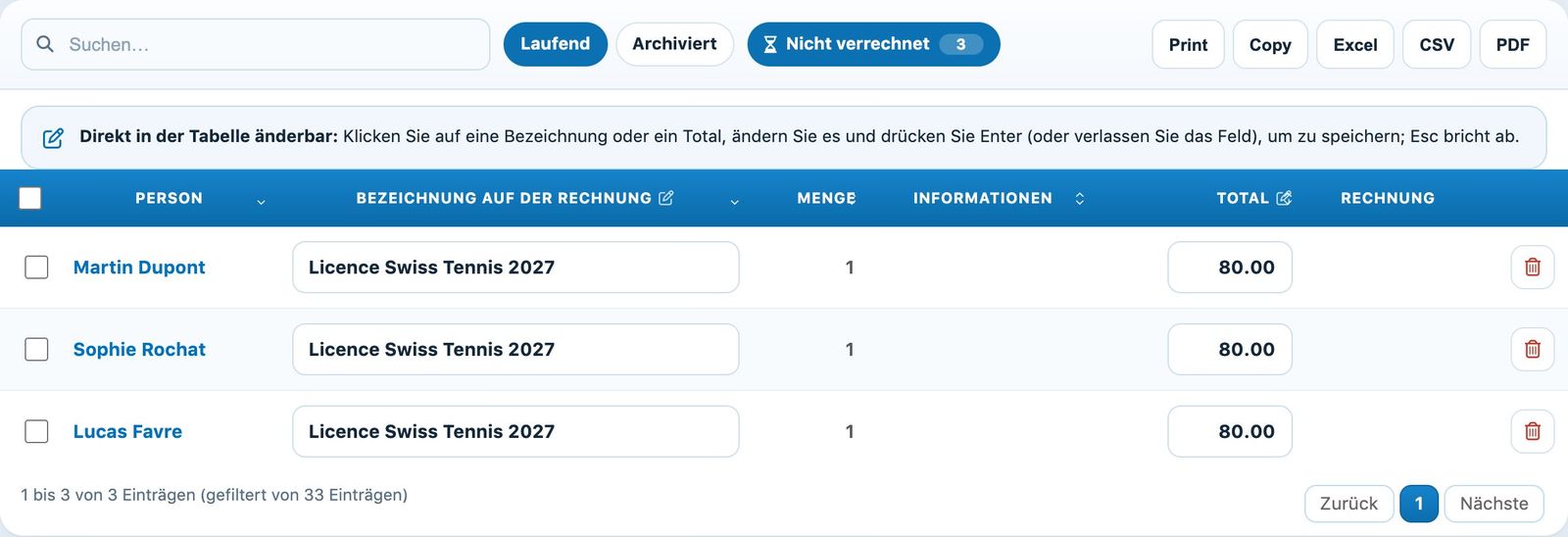The width and height of the screenshot is (1568, 537).
Task: Click edit pencil icon beside Total header
Action: (1284, 198)
